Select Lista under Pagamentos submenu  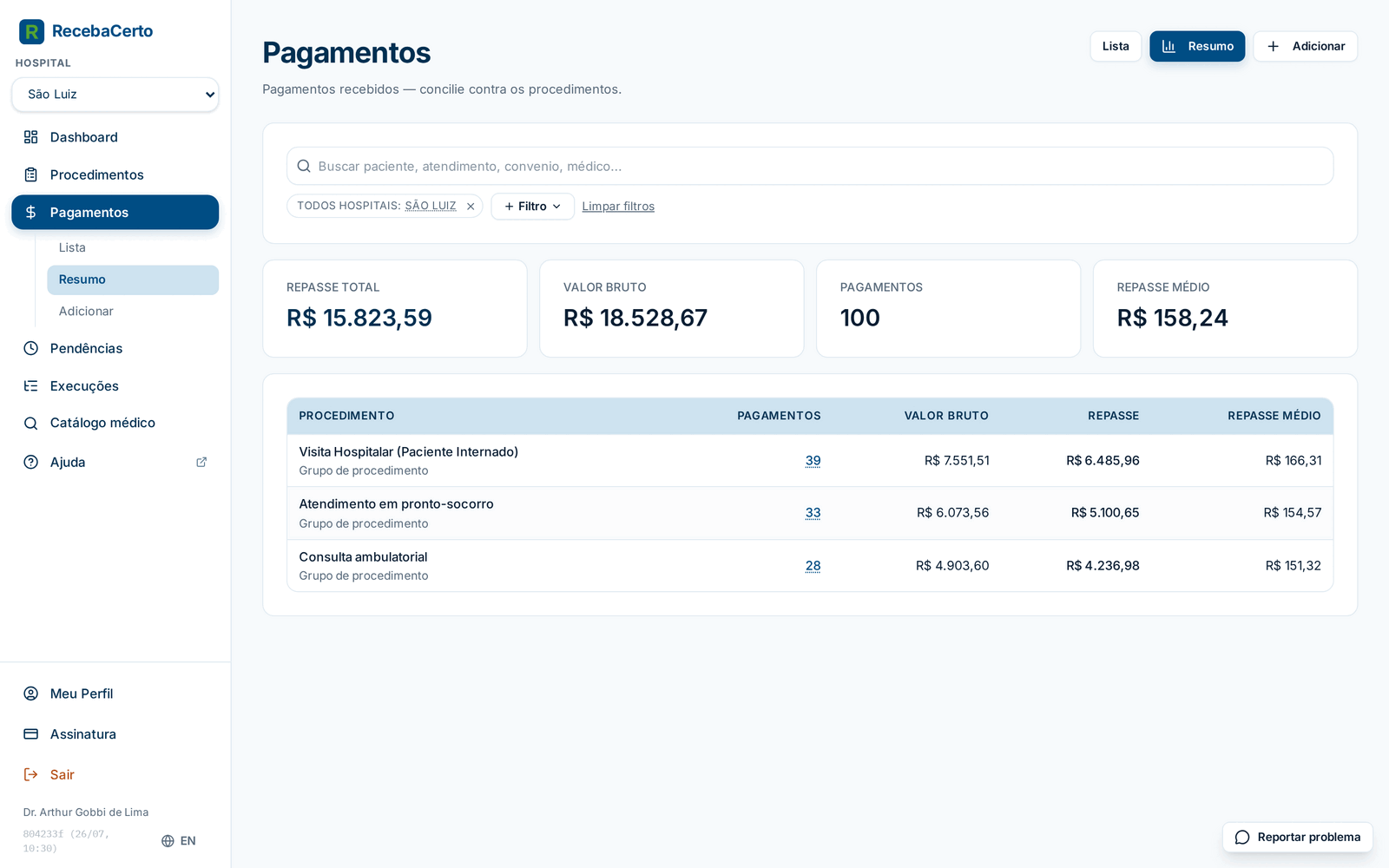(133, 247)
